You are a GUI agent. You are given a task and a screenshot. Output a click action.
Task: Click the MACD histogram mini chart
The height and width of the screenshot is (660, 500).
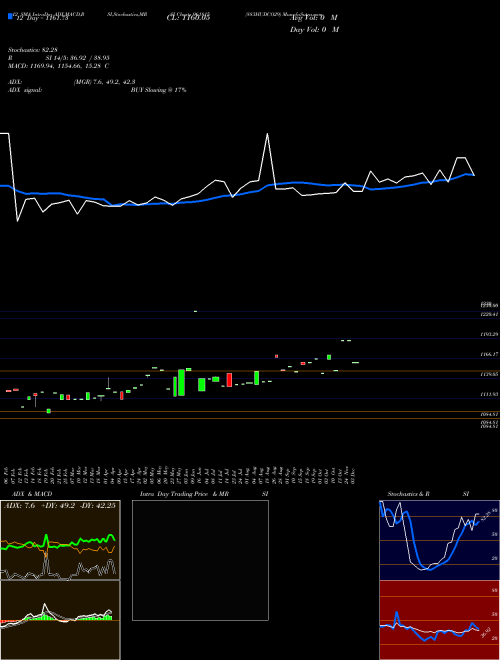(x=60, y=620)
